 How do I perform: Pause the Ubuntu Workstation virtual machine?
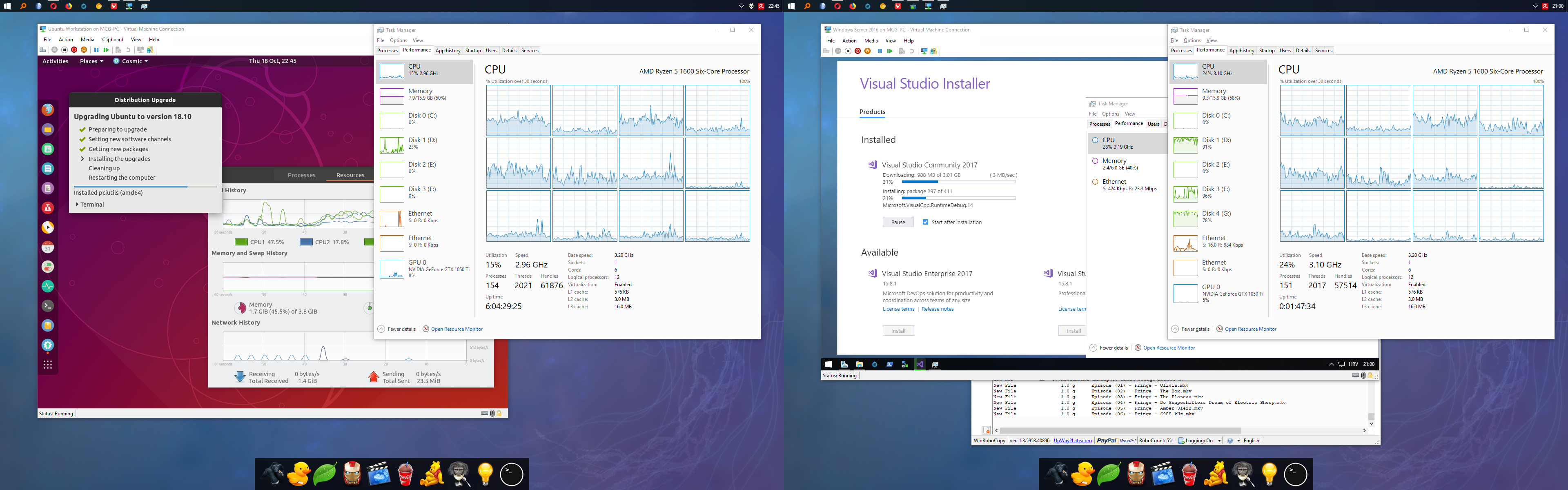tap(96, 50)
